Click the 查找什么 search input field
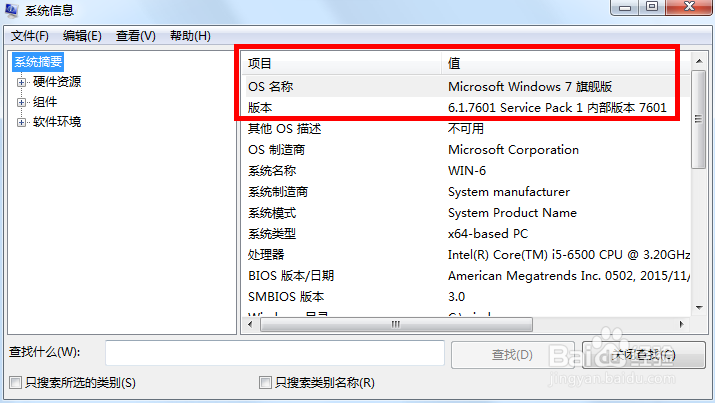Screen dimensions: 715x403 pos(275,353)
